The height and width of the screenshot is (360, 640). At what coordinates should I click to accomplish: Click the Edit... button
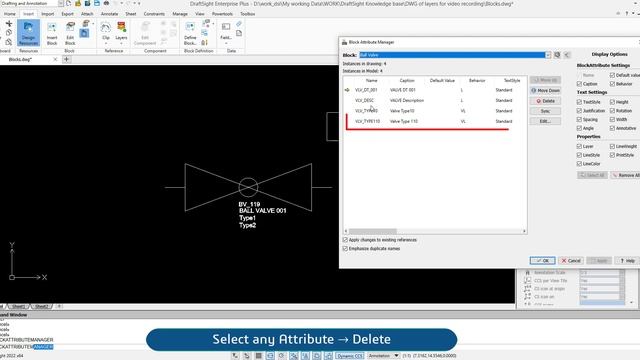pyautogui.click(x=545, y=121)
